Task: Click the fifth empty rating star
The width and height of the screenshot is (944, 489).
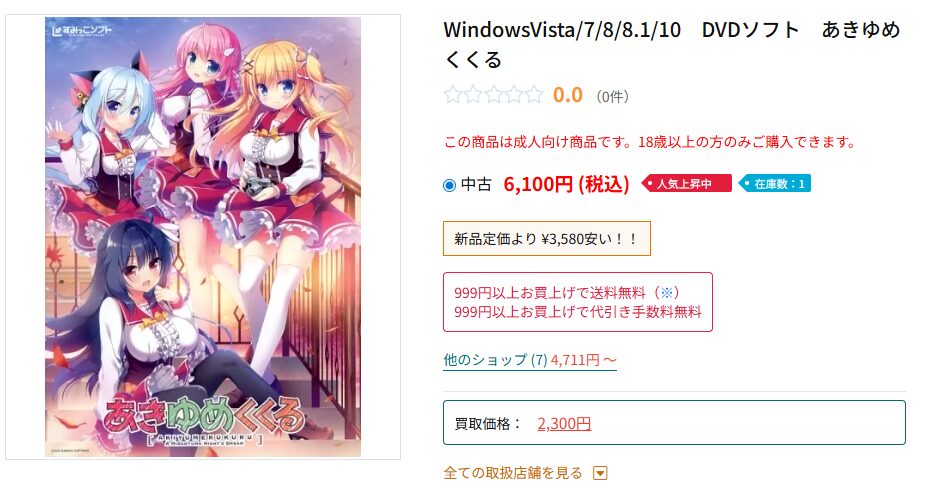Action: pos(534,95)
